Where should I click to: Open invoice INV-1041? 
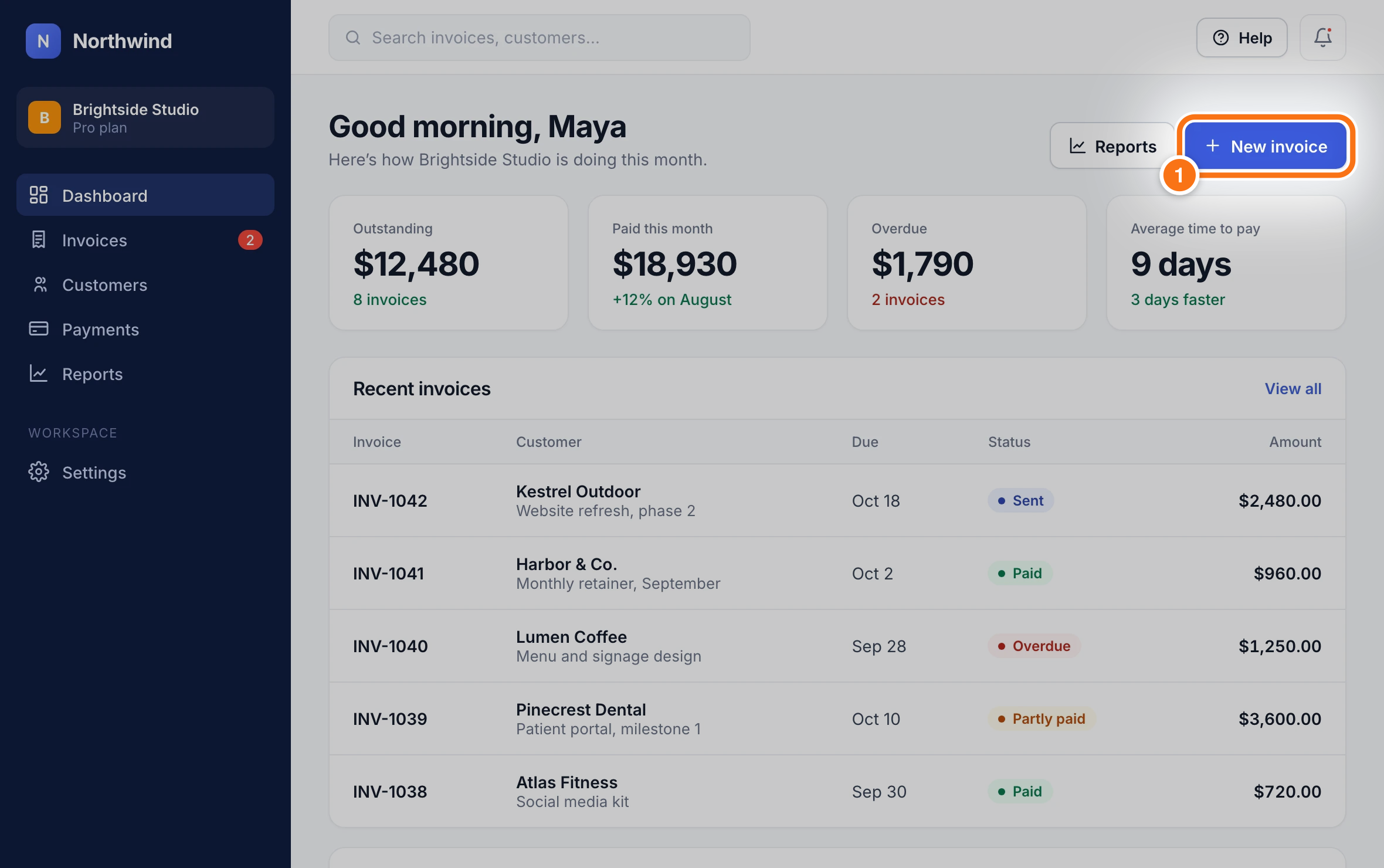pyautogui.click(x=837, y=573)
